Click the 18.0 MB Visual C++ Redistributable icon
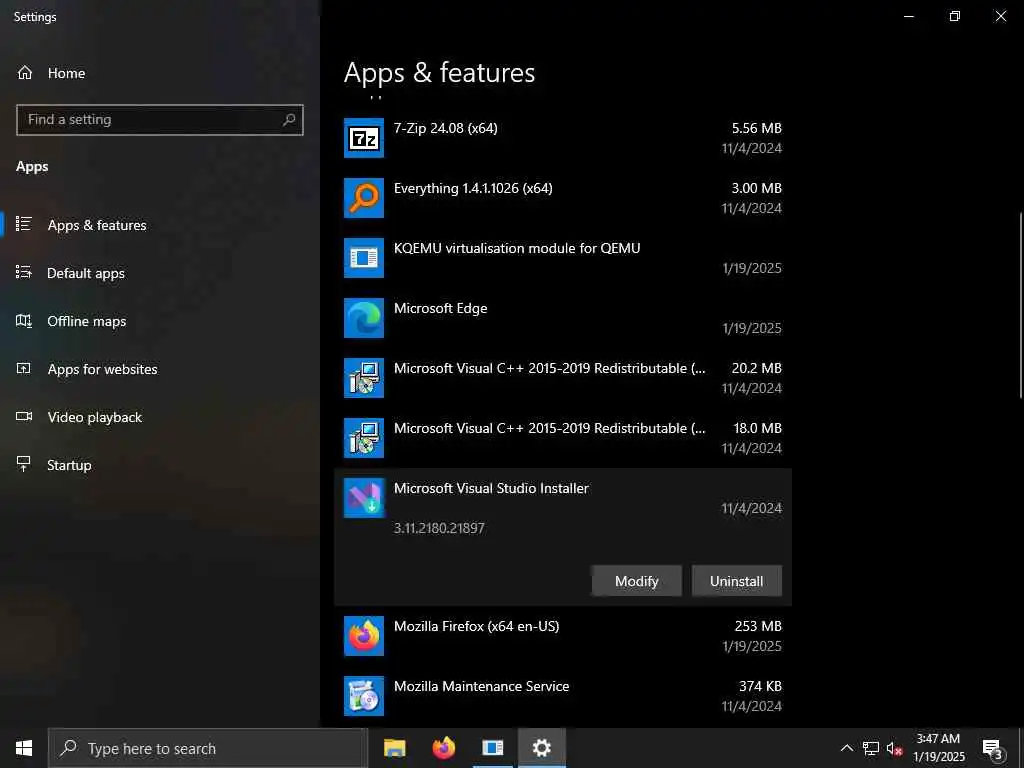The height and width of the screenshot is (768, 1024). [364, 438]
